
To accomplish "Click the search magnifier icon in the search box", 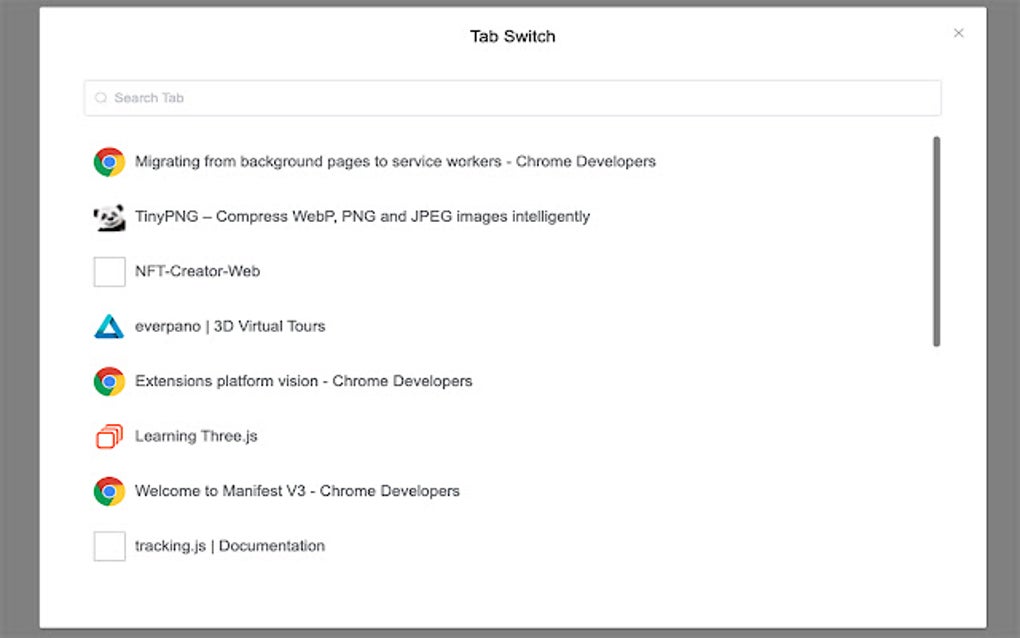I will [x=101, y=98].
